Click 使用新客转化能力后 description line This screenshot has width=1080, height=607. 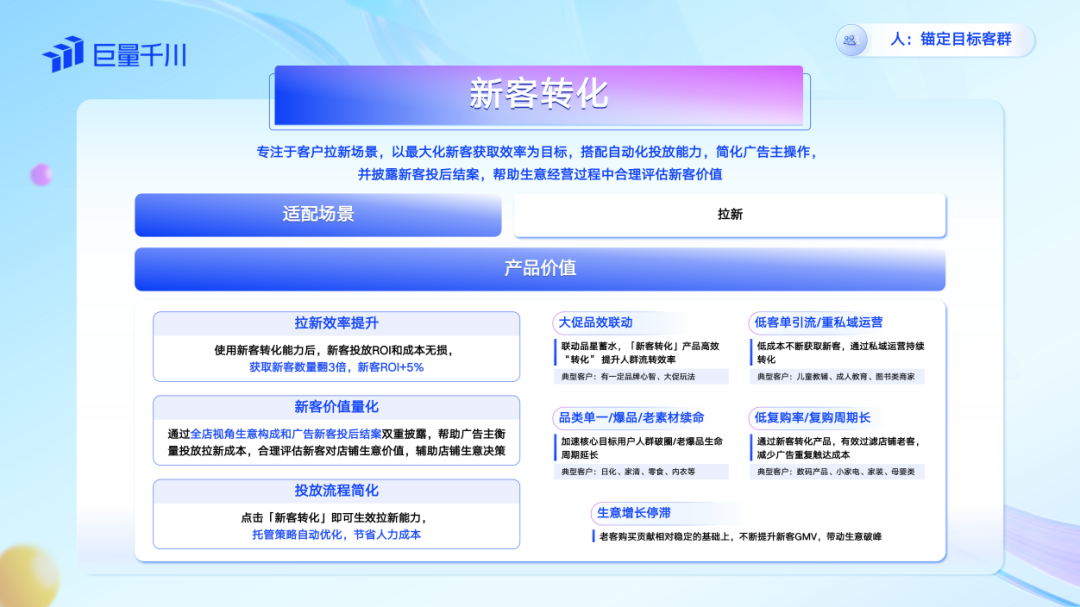pyautogui.click(x=336, y=350)
